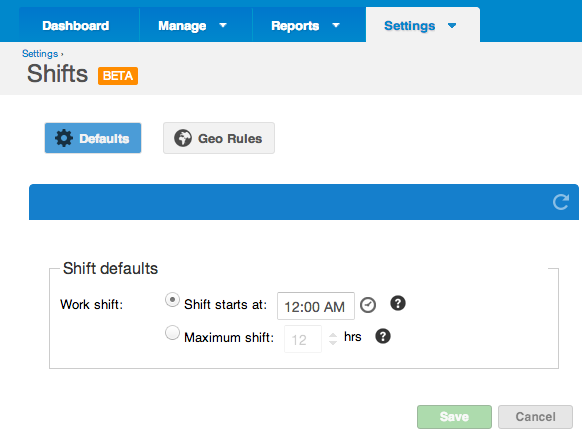582x439 pixels.
Task: Save the shift settings
Action: (454, 417)
